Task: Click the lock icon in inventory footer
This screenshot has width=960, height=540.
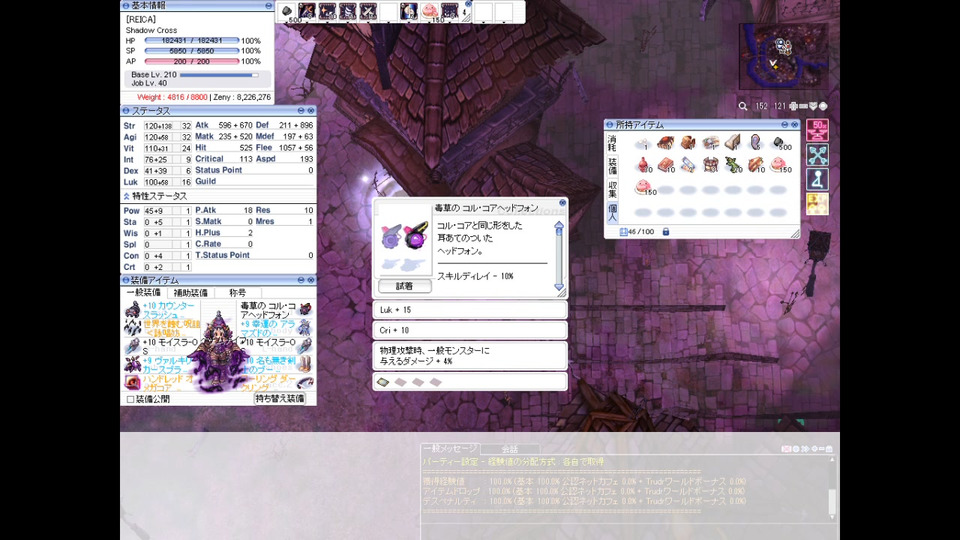Action: (x=666, y=231)
